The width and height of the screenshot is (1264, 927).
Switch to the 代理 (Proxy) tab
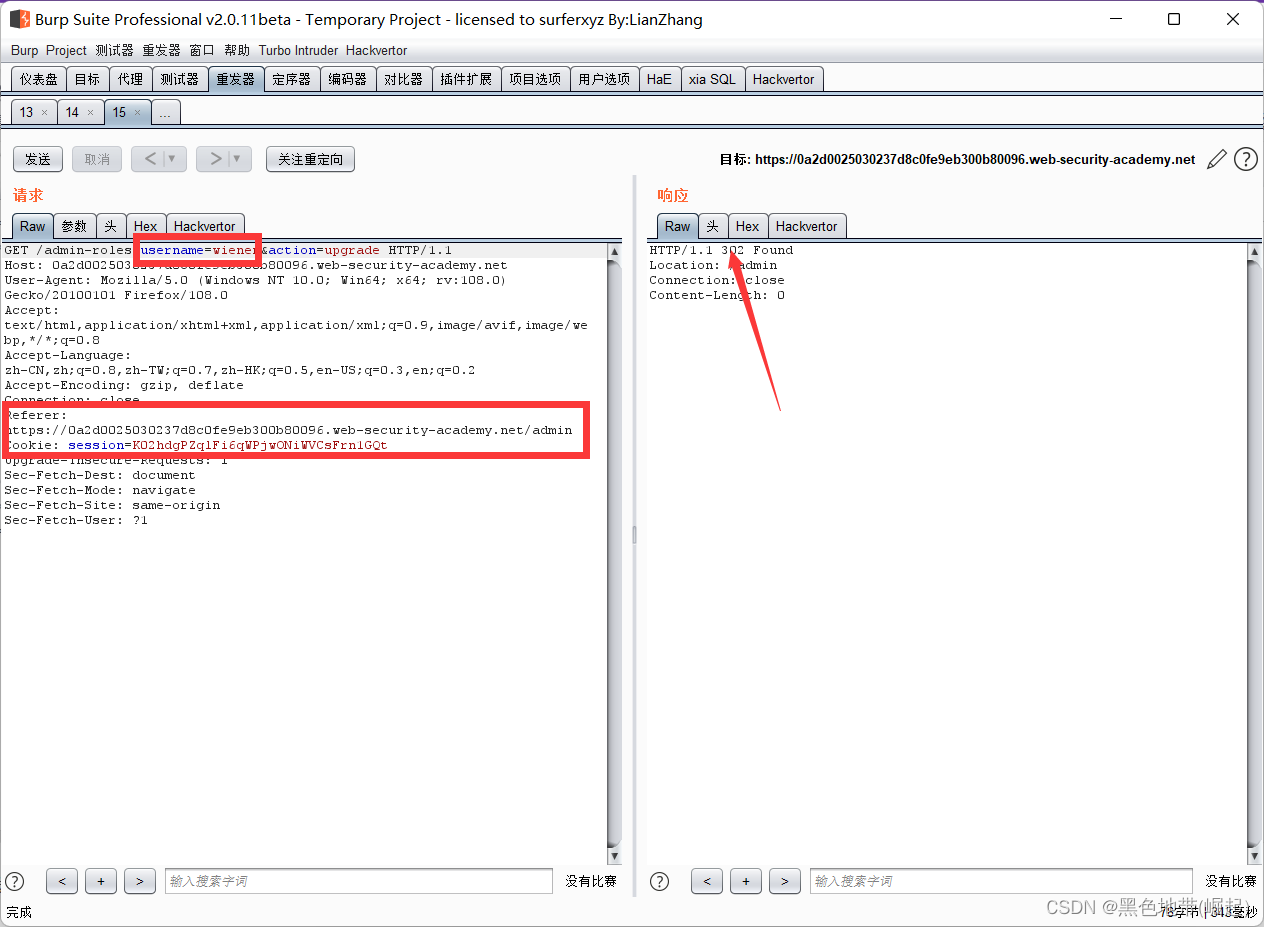(x=130, y=79)
